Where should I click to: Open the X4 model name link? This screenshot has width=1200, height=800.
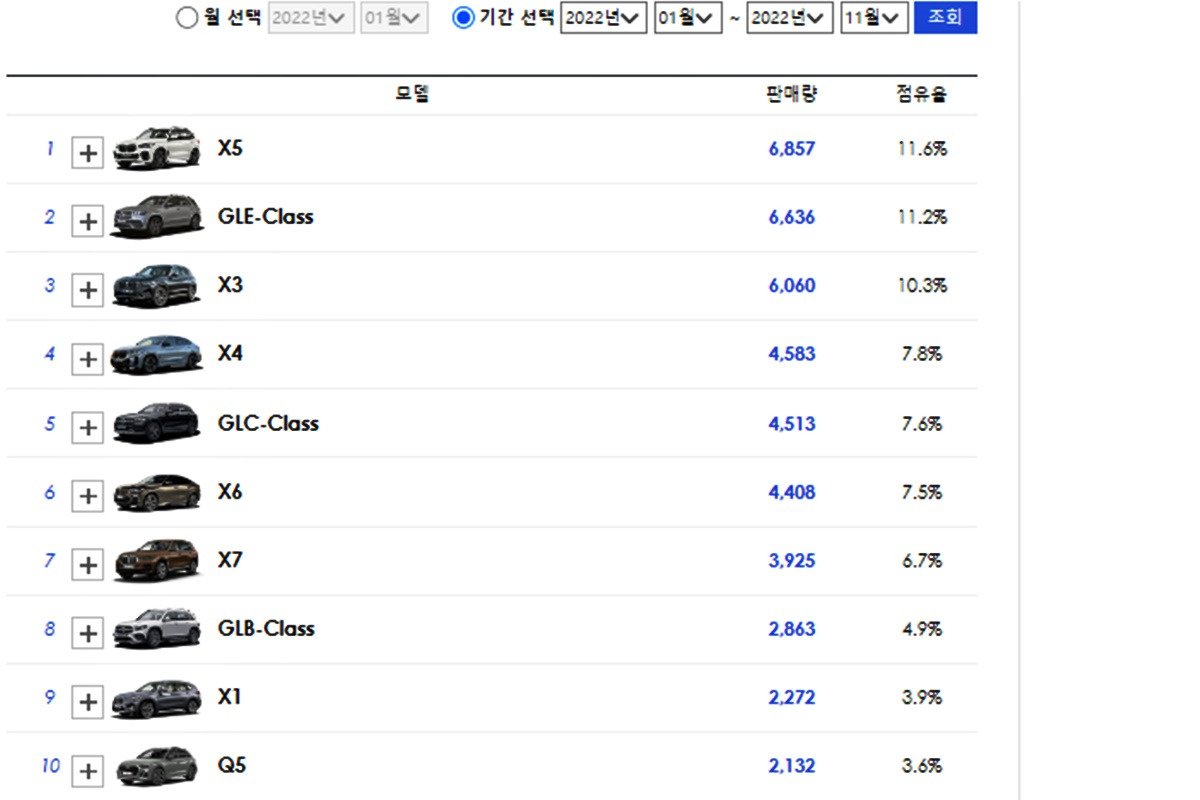click(x=230, y=353)
